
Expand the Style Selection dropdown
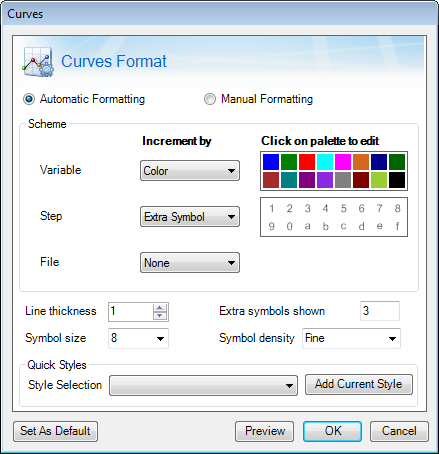203,386
